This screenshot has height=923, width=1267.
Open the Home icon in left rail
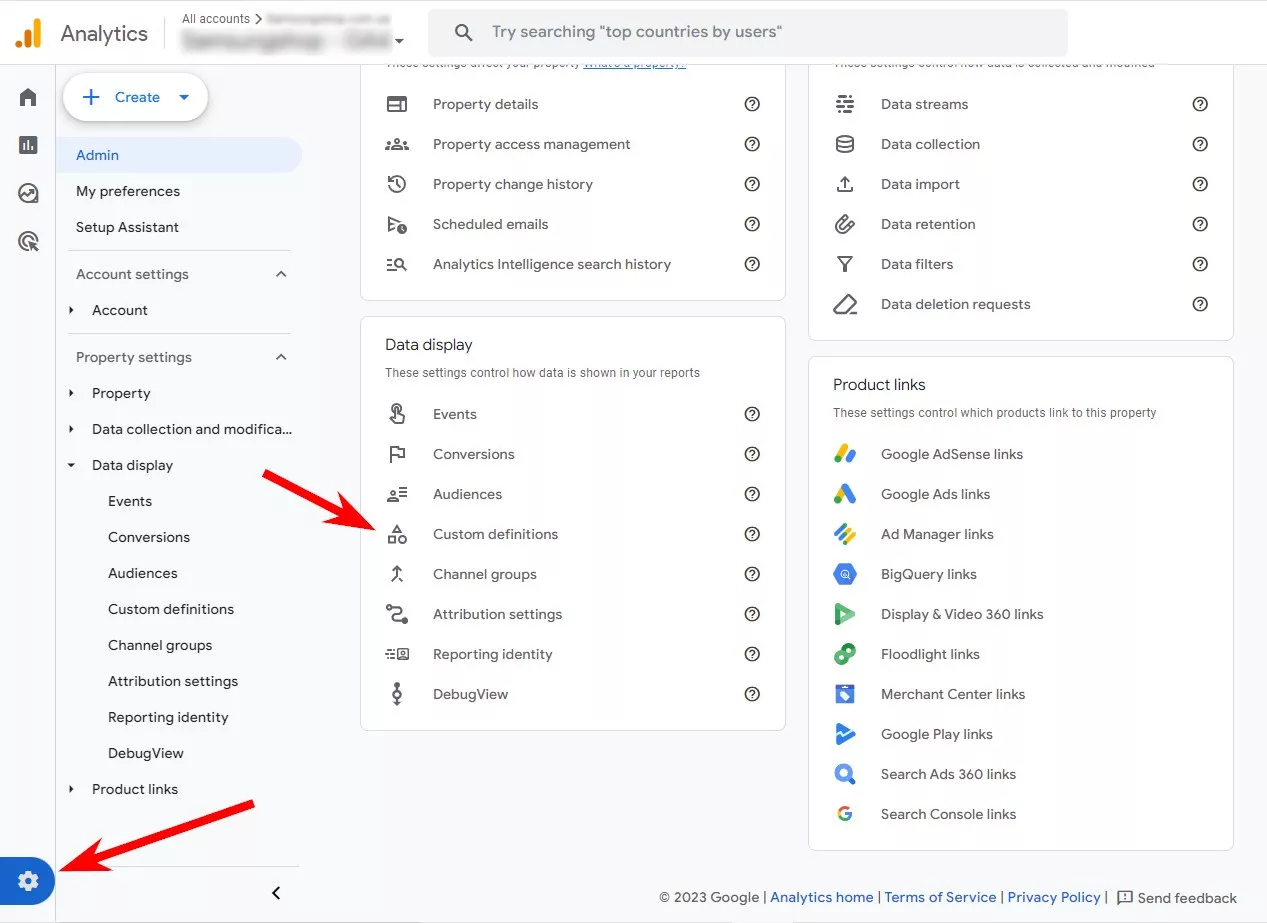coord(28,97)
